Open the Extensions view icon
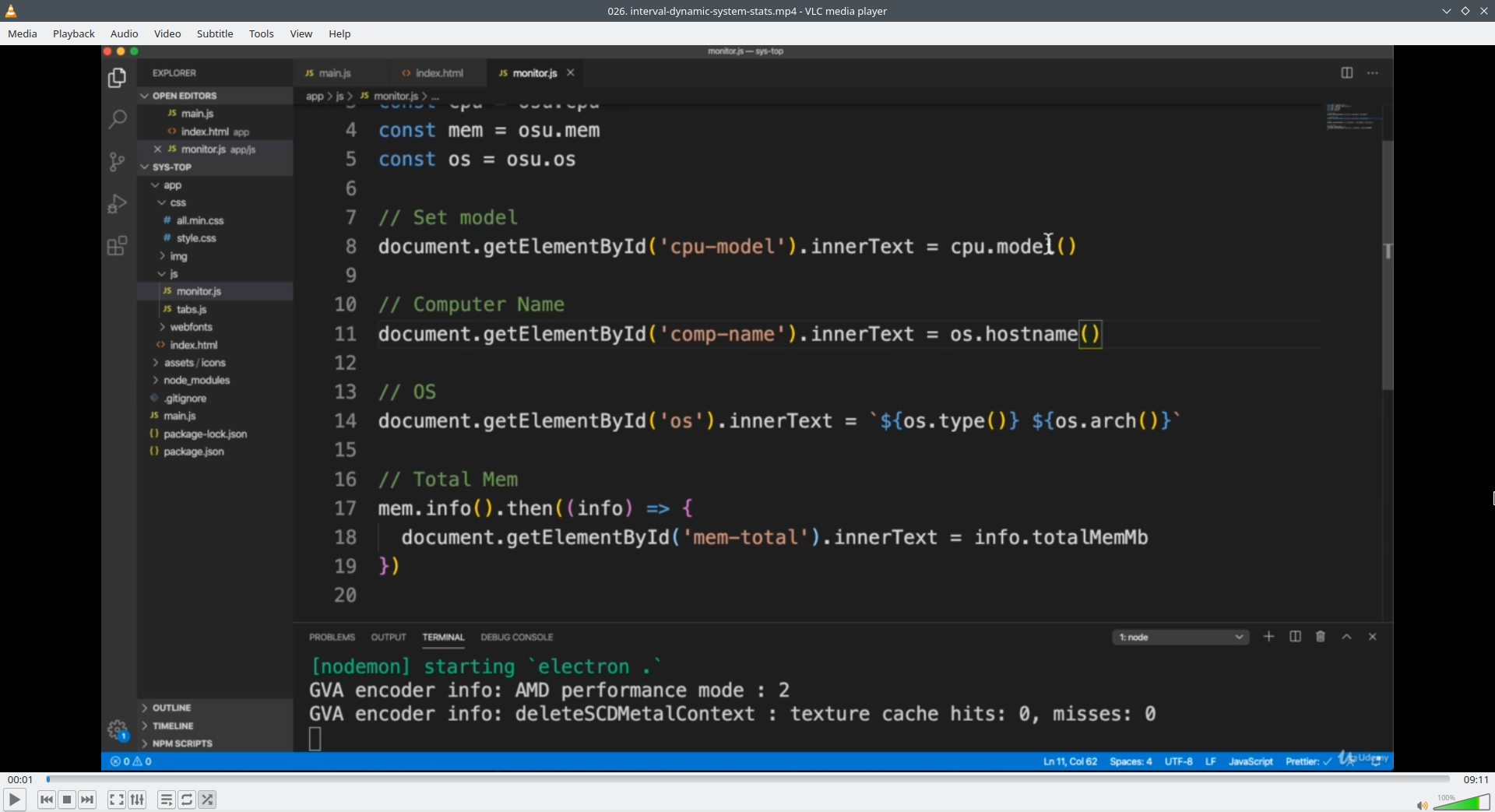 [x=117, y=245]
